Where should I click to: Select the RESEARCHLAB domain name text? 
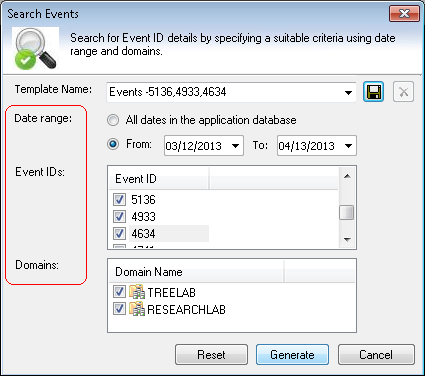(187, 310)
